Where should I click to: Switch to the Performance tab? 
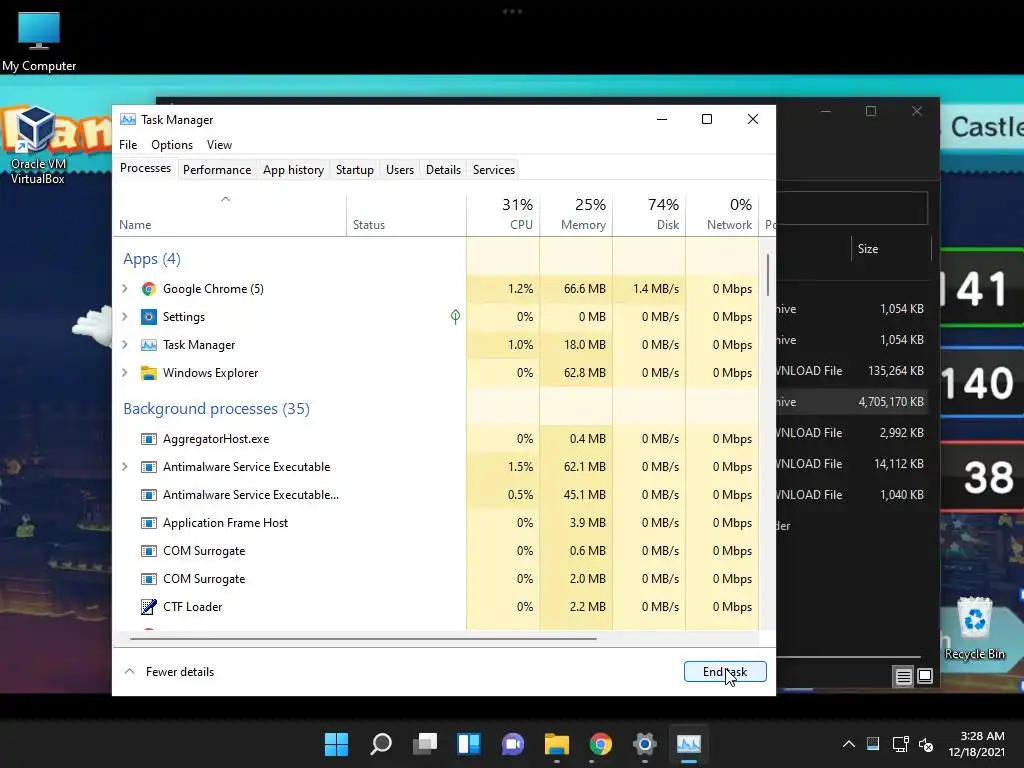point(217,170)
